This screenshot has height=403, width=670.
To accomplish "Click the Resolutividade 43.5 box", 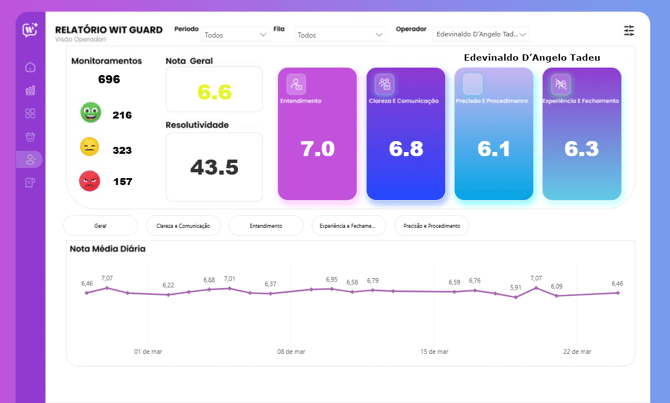I will (x=214, y=167).
